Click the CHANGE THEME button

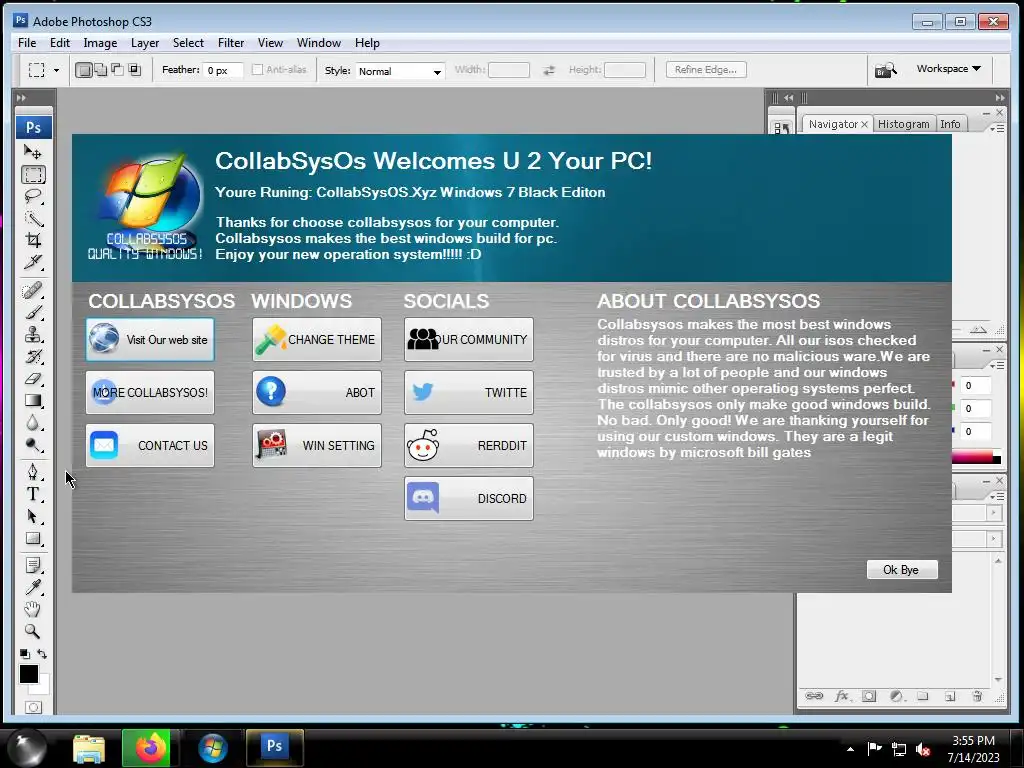point(317,340)
